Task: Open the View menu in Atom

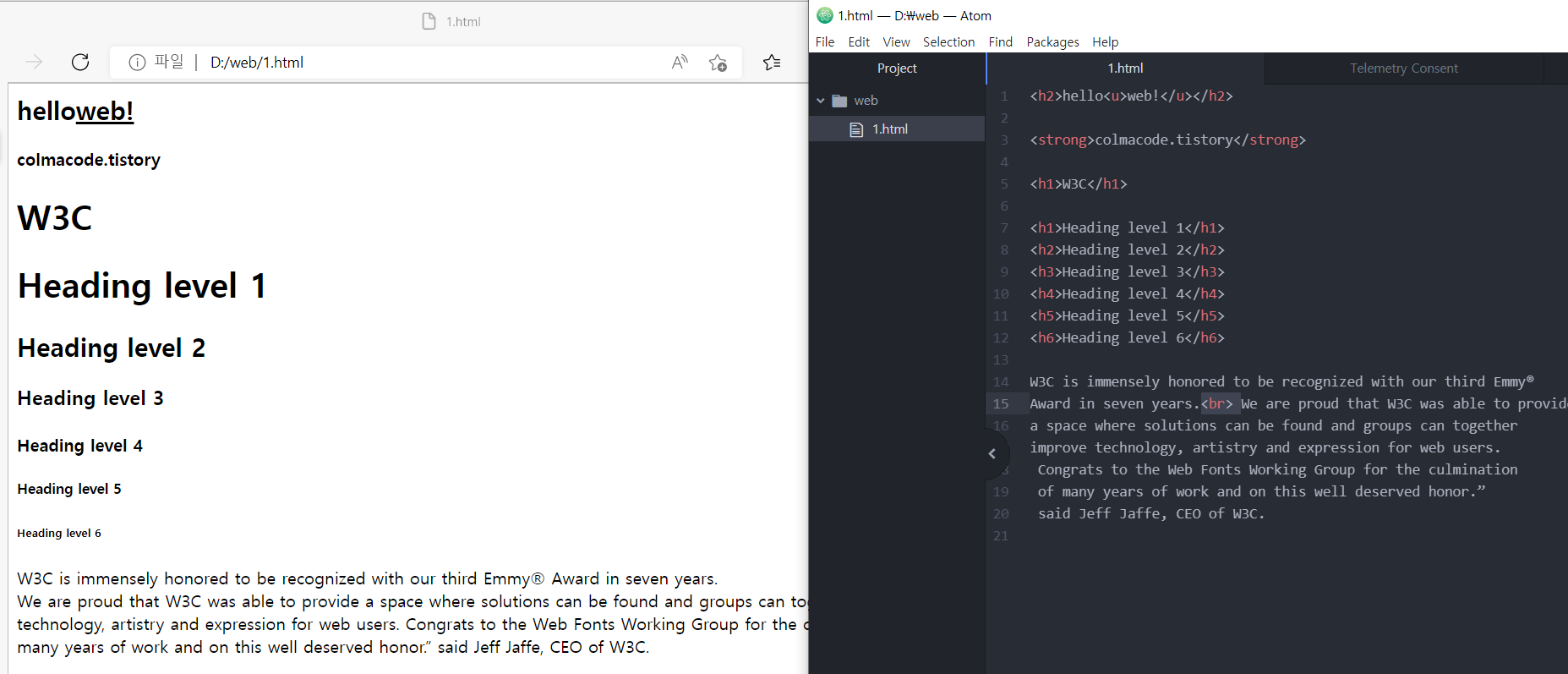Action: [896, 41]
